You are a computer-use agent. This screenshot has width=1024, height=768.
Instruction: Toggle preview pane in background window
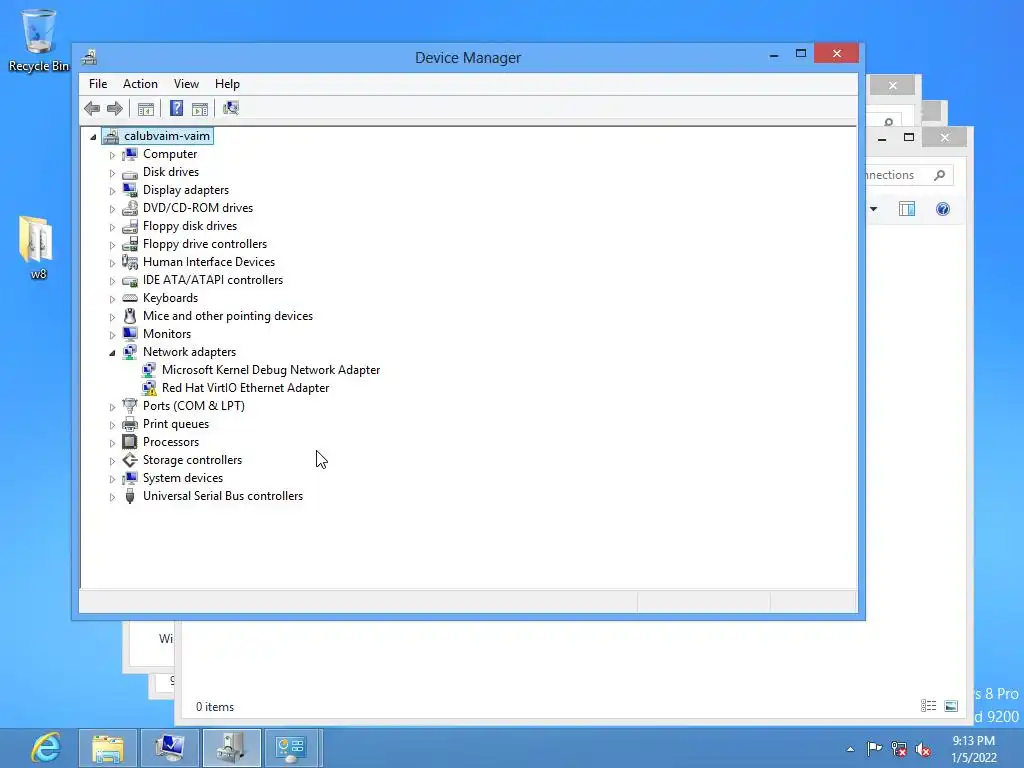(x=907, y=209)
